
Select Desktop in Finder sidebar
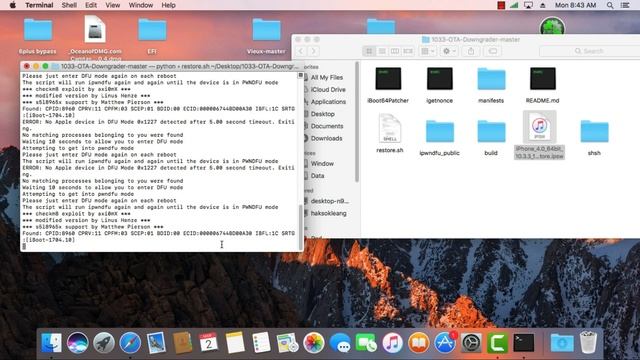click(x=322, y=114)
